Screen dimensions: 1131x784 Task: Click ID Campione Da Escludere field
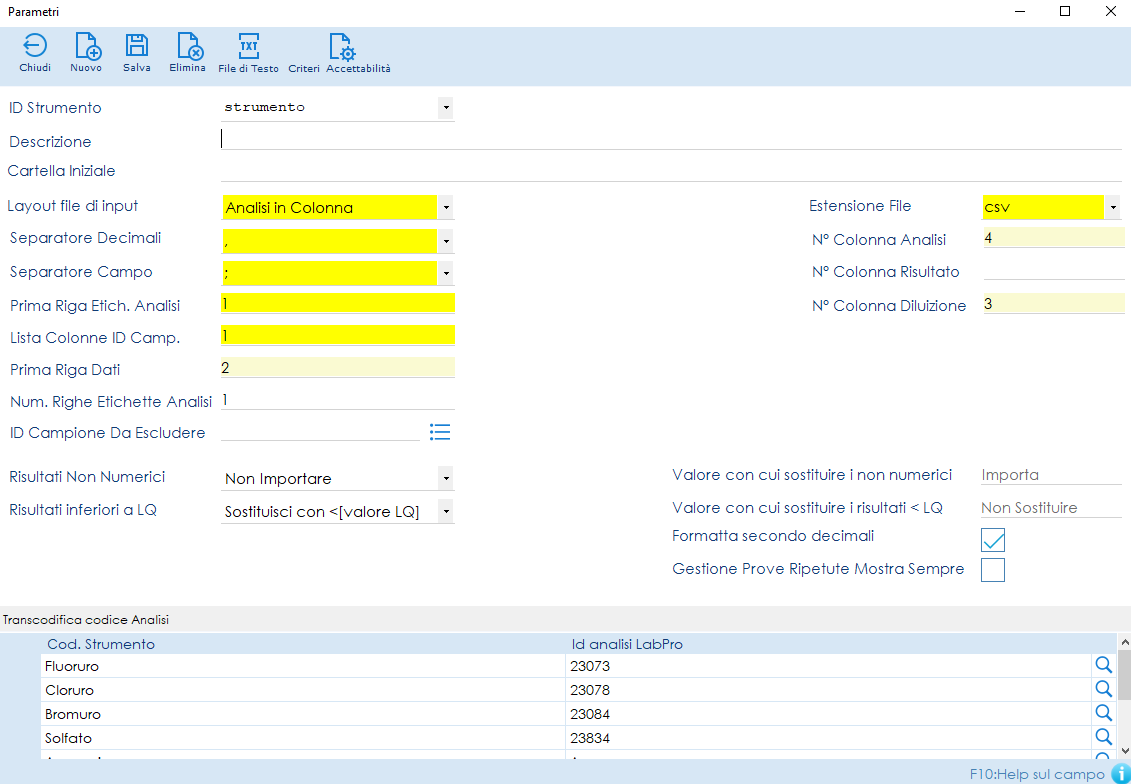320,431
